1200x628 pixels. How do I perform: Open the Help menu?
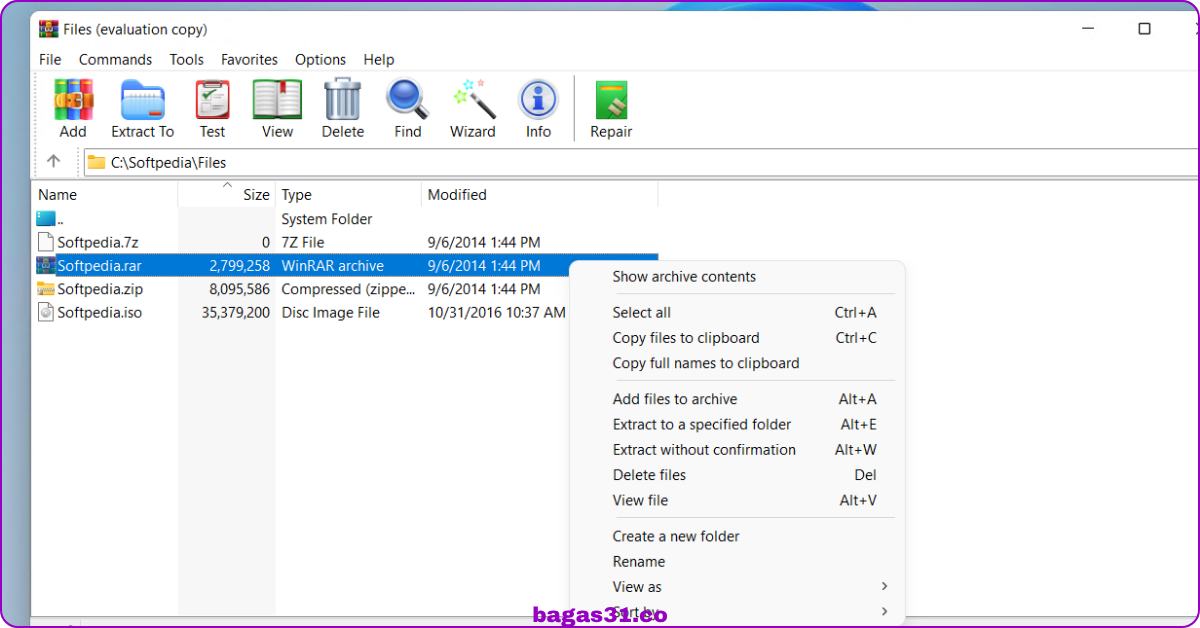pyautogui.click(x=379, y=59)
